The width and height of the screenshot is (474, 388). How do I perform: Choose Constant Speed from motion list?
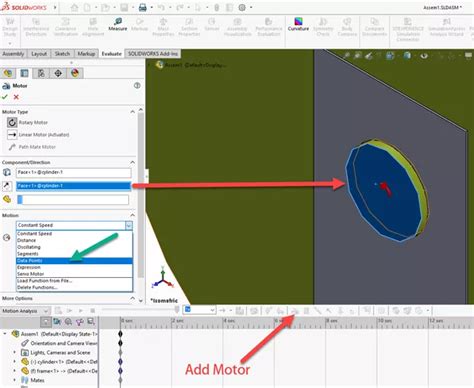click(74, 234)
